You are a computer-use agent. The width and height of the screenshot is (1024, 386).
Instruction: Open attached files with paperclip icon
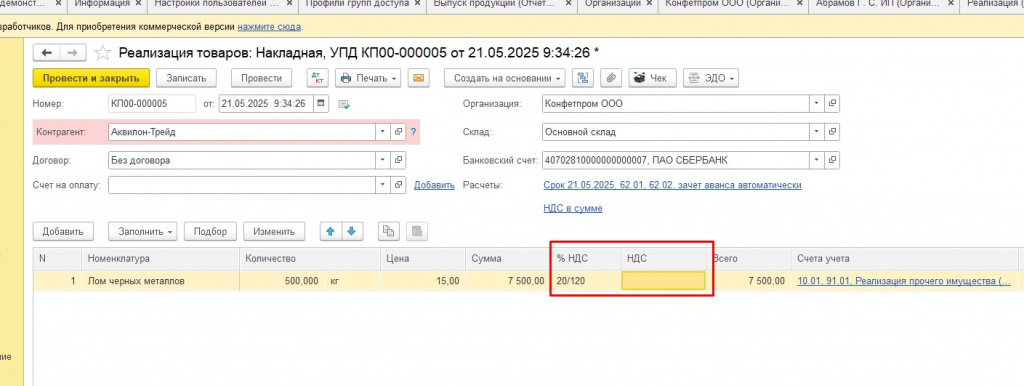coord(611,78)
